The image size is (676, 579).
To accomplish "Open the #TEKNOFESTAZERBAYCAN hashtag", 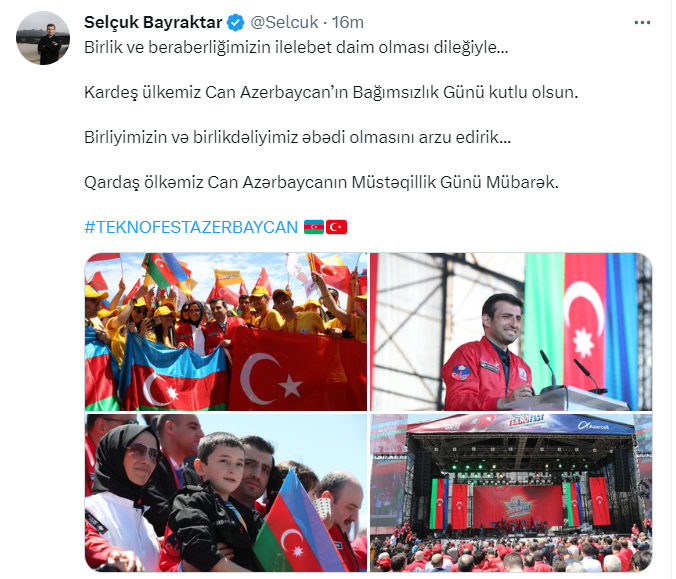I will (191, 227).
